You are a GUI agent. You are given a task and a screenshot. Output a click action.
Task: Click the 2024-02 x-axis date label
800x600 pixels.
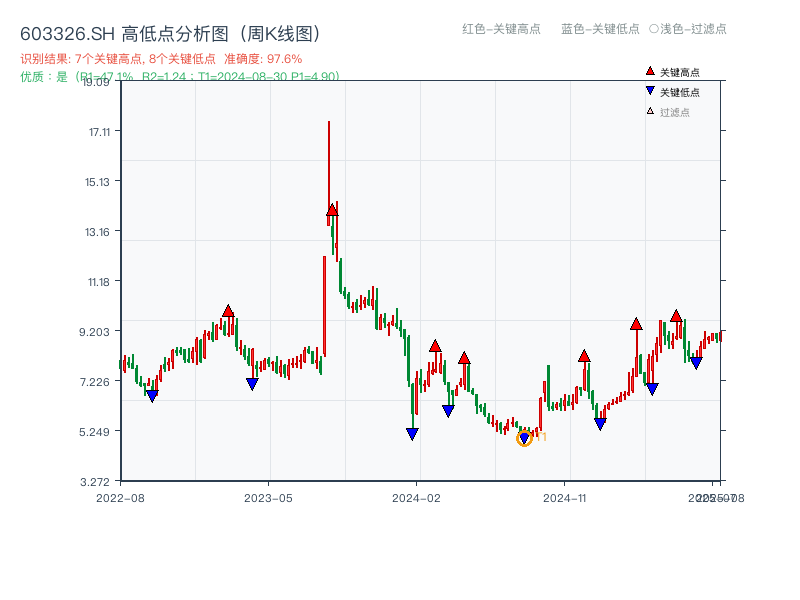pyautogui.click(x=416, y=498)
